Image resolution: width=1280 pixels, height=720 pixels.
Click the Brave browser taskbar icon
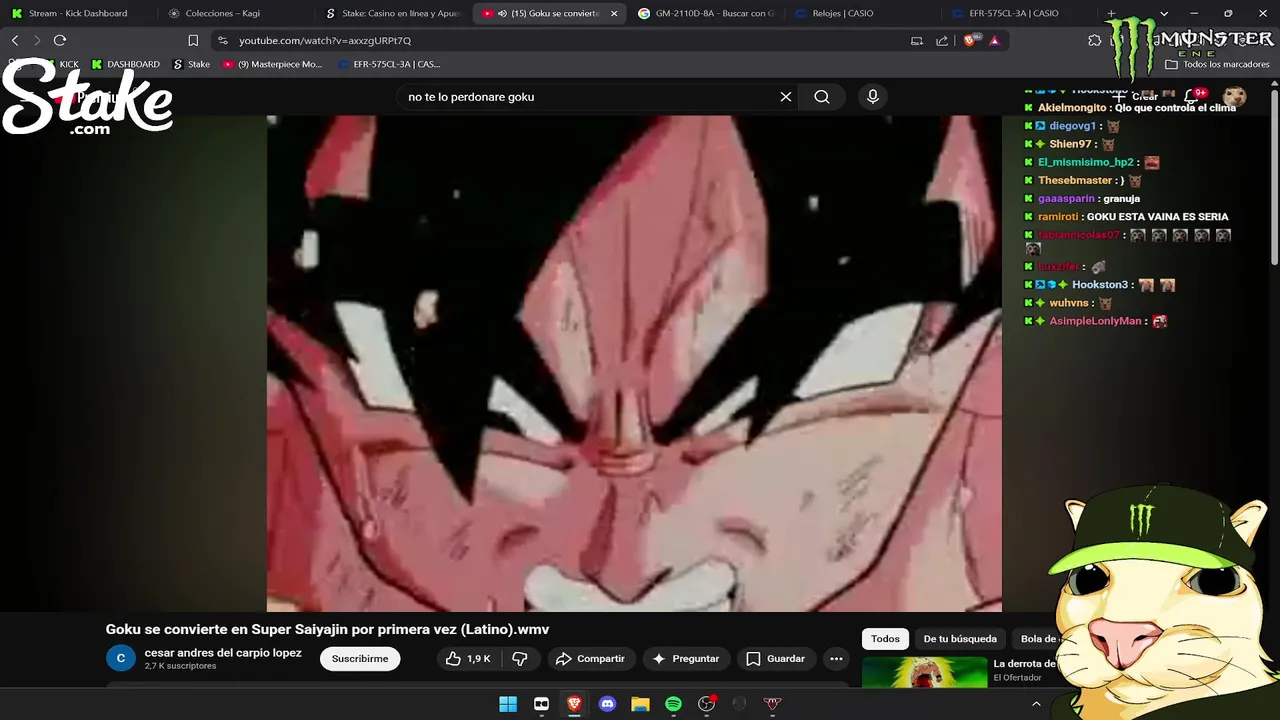(x=574, y=704)
